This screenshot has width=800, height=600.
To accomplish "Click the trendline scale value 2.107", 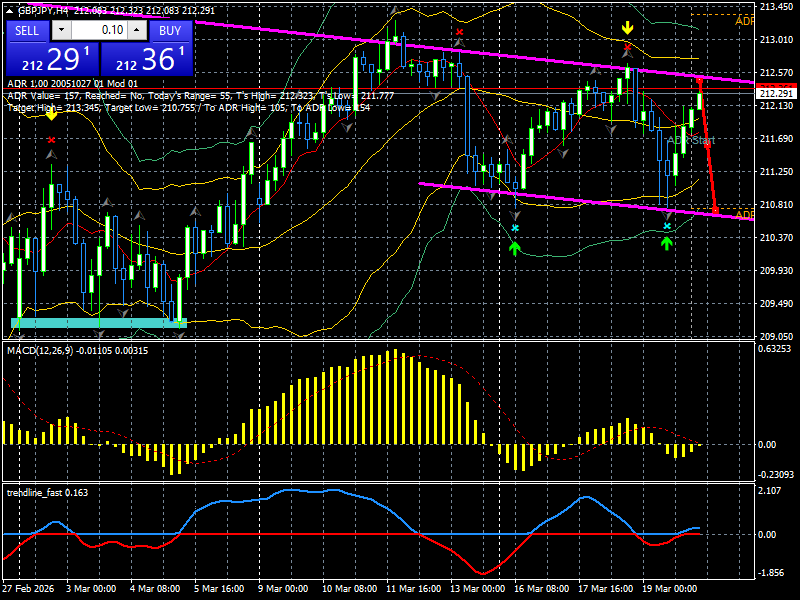I will (x=770, y=491).
